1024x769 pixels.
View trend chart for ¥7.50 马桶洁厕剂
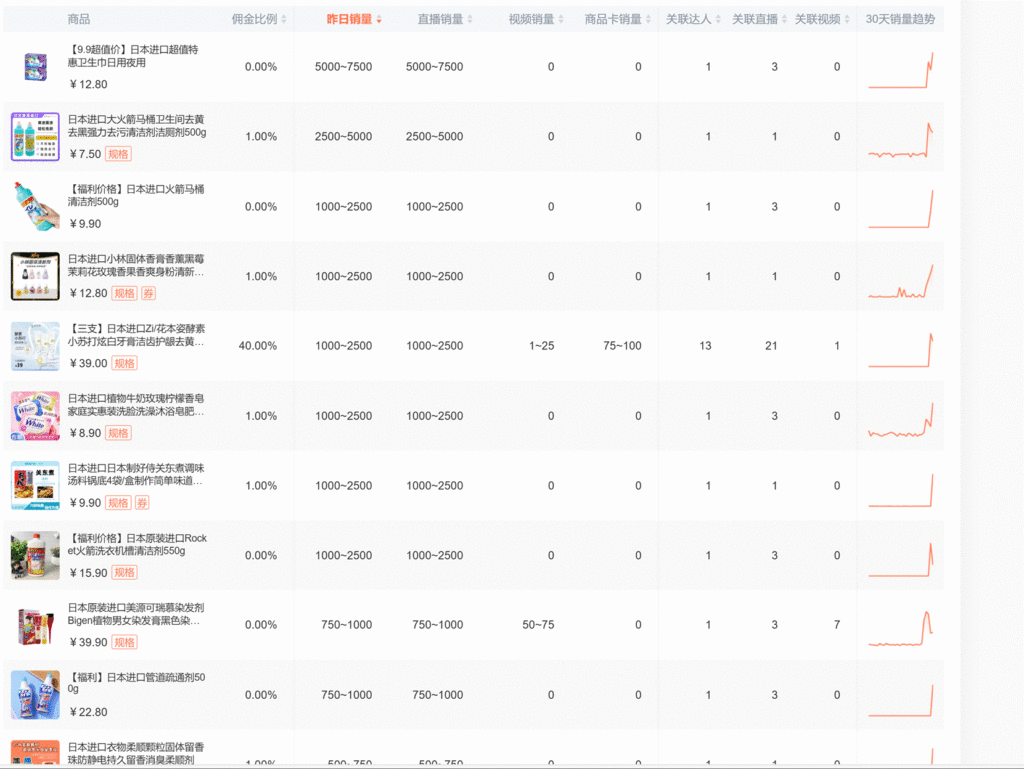[900, 140]
